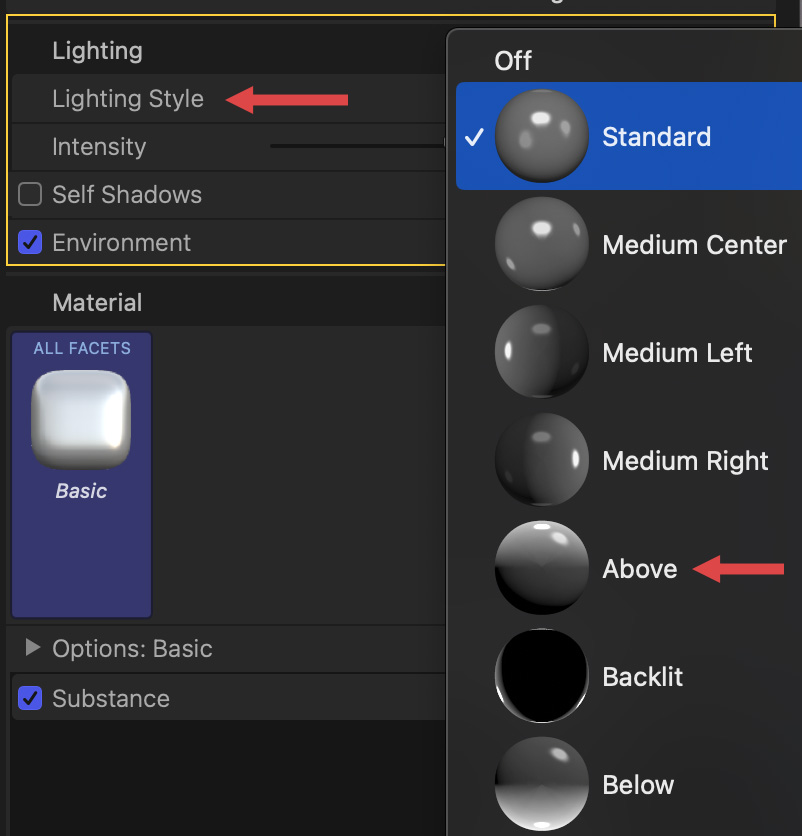Screen dimensions: 802x836
Task: Choose the Medium Left style label
Action: 677,353
